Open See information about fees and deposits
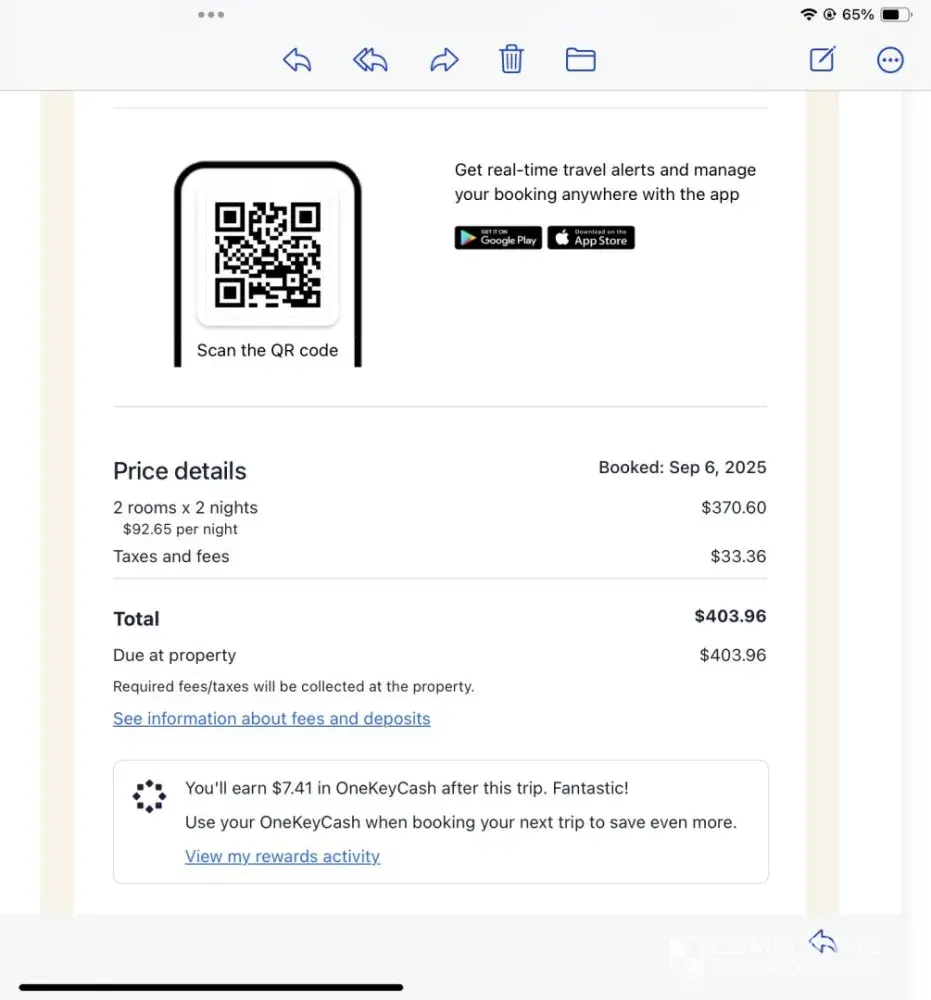The width and height of the screenshot is (931, 1000). [x=271, y=718]
